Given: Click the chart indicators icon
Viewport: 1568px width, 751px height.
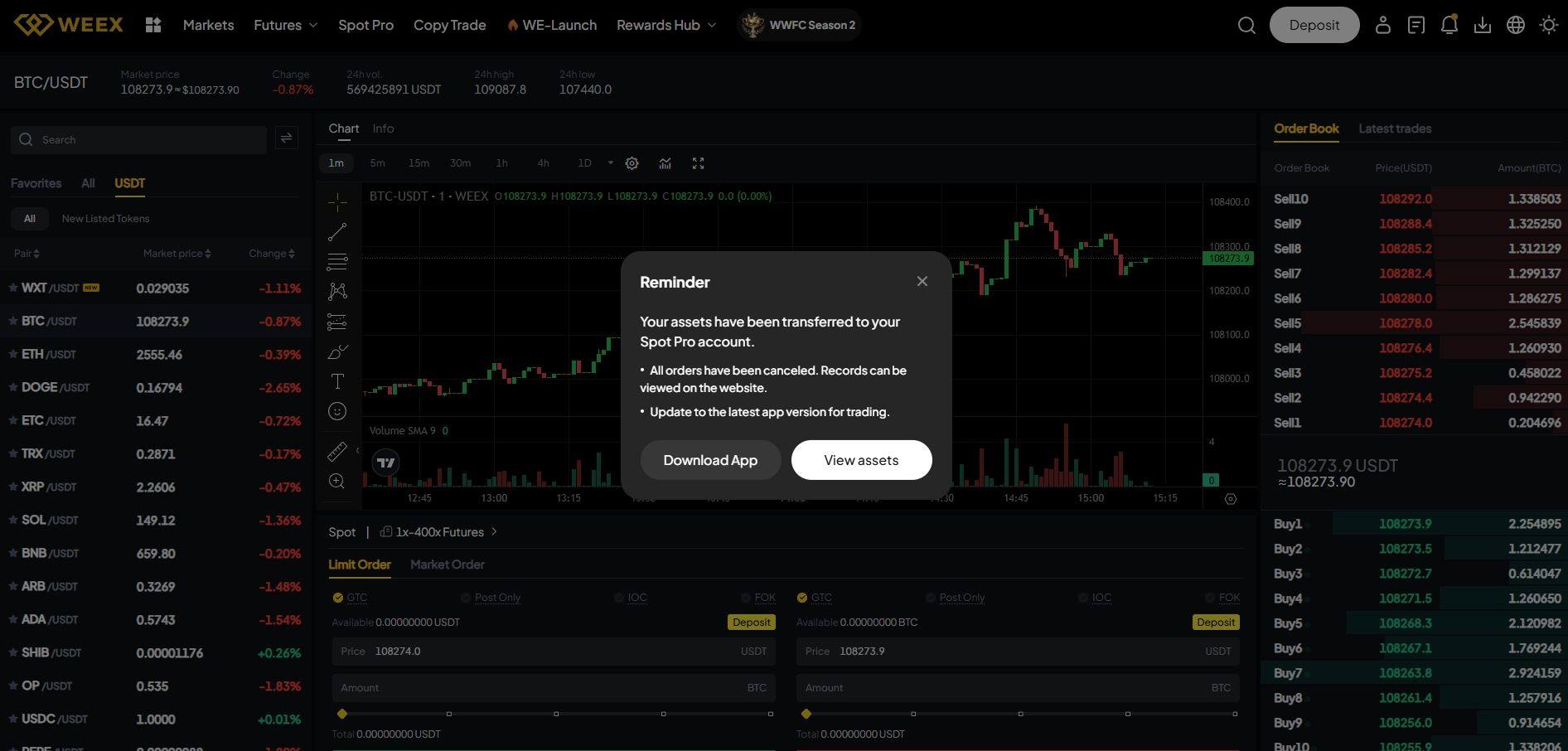Looking at the screenshot, I should click(665, 163).
